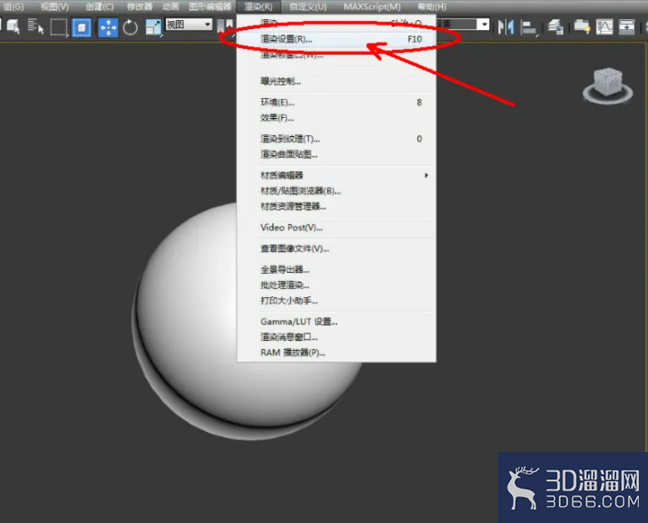
Task: Choose 全景导出器... menu entry
Action: [336, 270]
